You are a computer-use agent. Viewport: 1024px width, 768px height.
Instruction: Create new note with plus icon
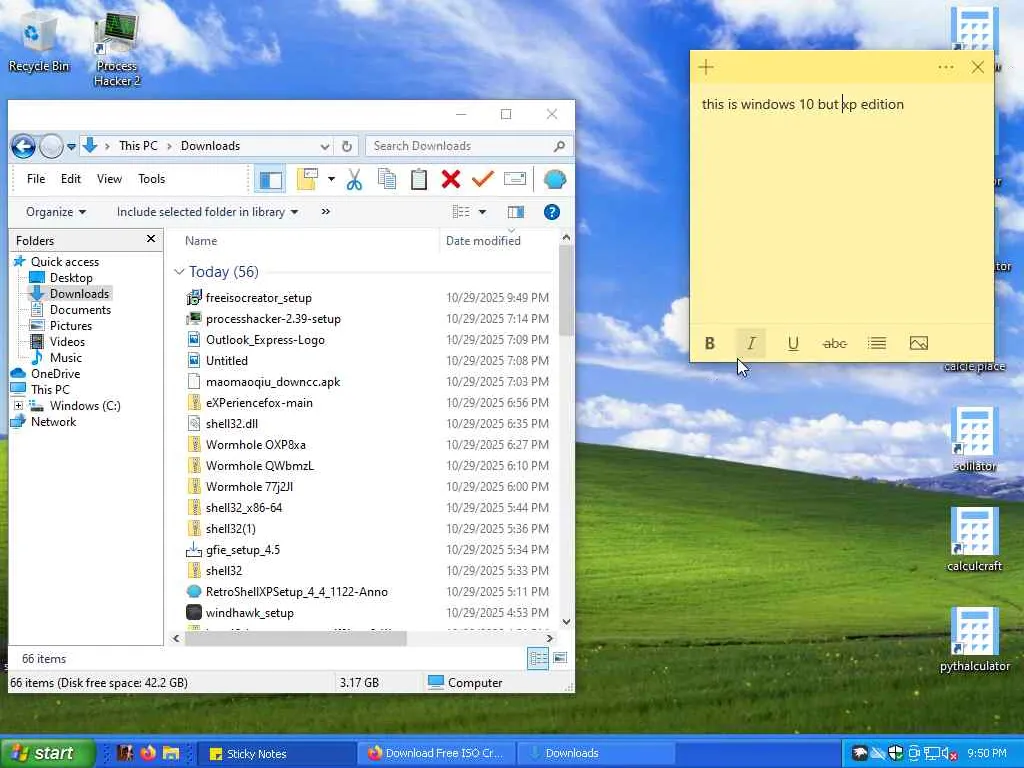click(706, 67)
